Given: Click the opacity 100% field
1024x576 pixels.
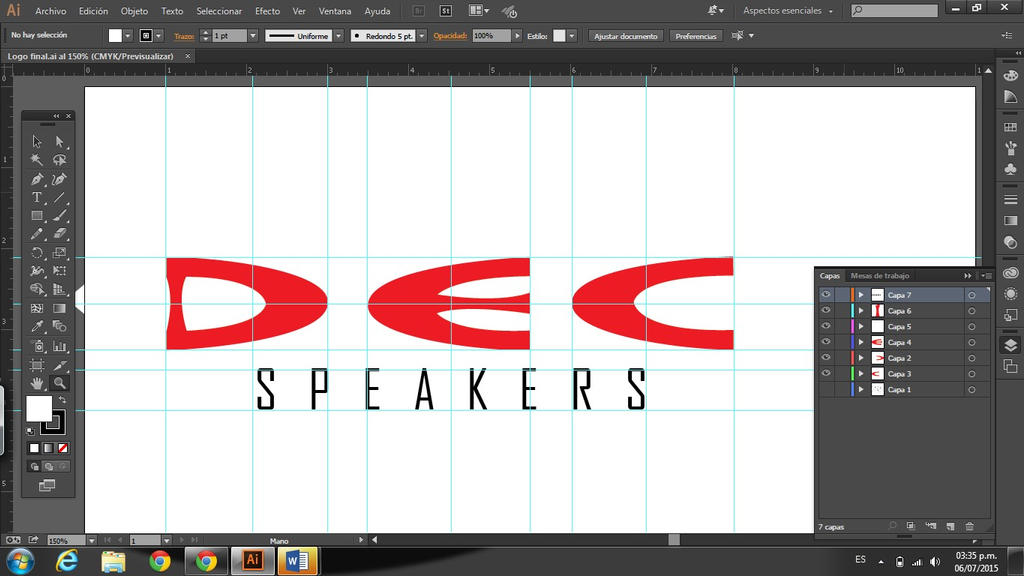Looking at the screenshot, I should (x=491, y=36).
